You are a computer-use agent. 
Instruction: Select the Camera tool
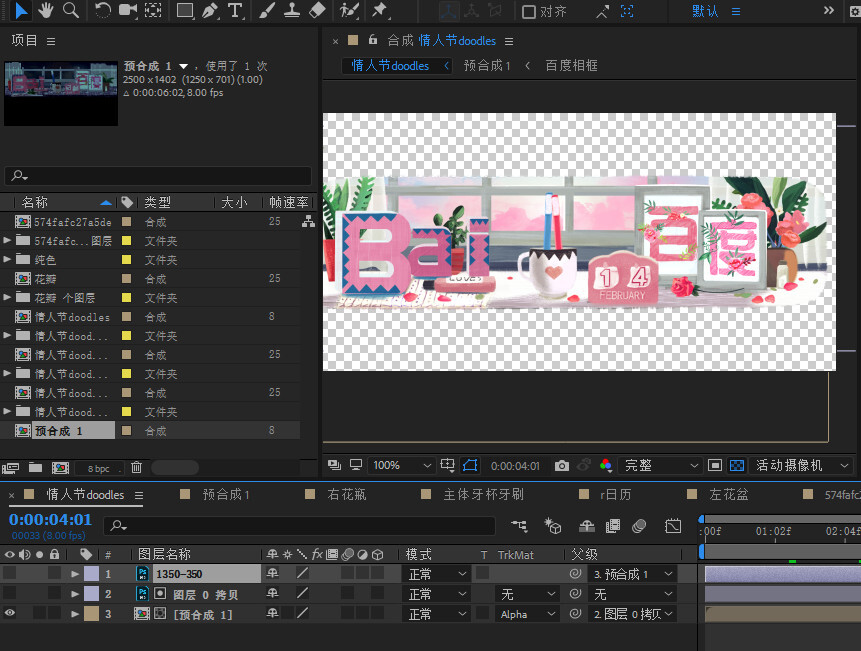coord(128,10)
